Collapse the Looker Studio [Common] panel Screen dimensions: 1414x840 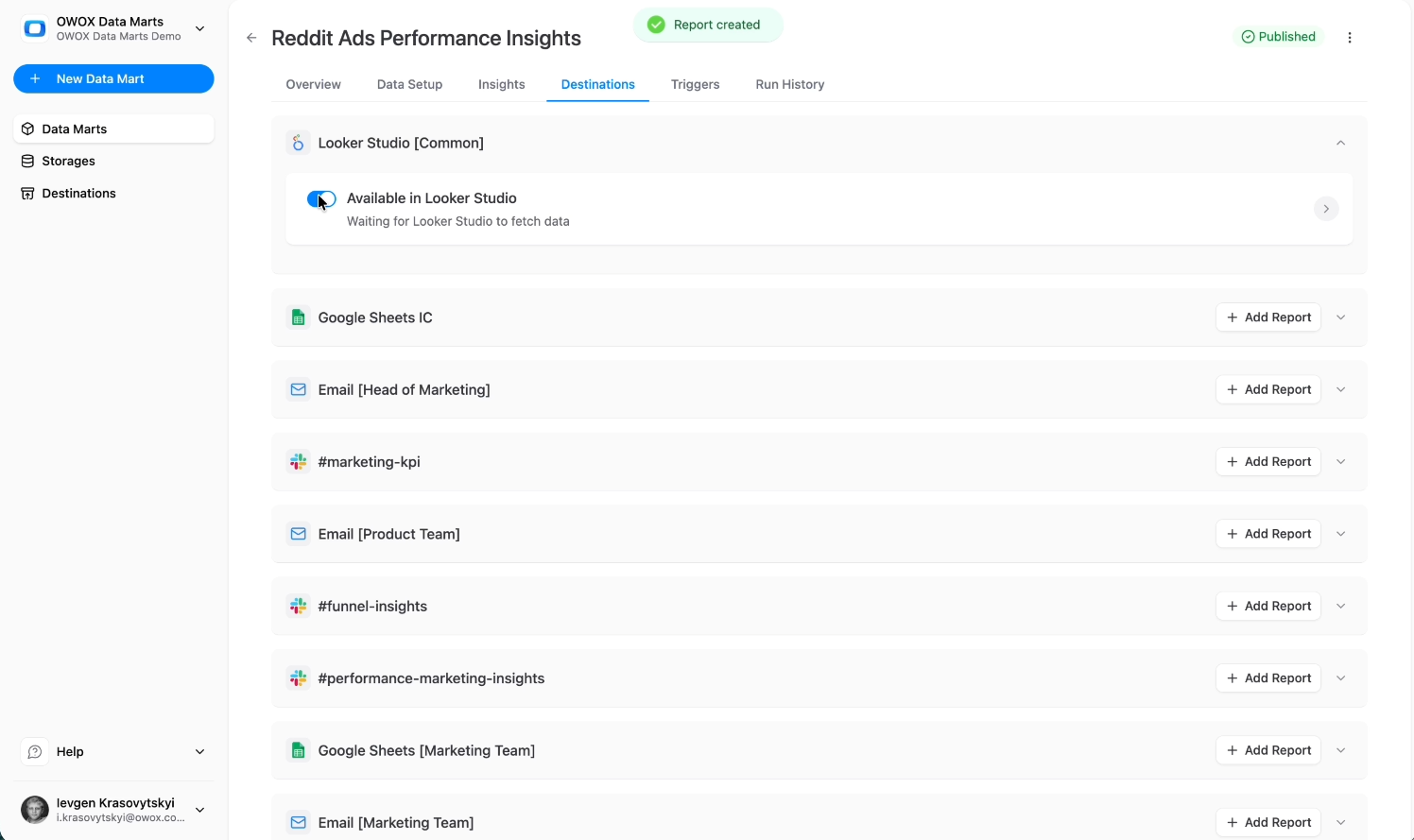[1340, 143]
